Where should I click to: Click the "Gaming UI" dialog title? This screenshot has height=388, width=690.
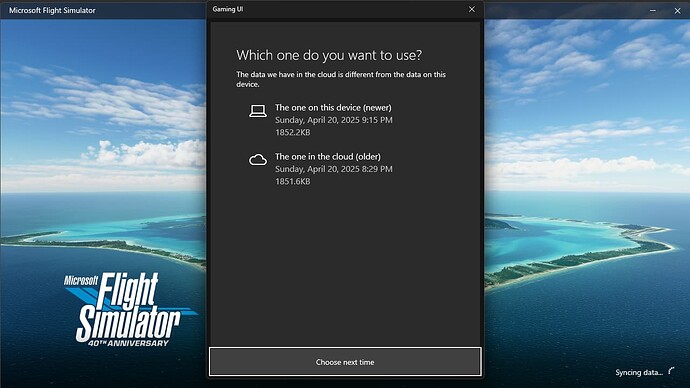[x=228, y=9]
